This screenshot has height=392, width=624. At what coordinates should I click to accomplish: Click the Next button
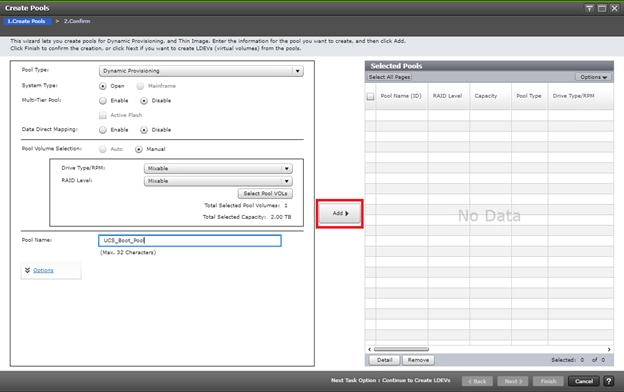coord(513,381)
